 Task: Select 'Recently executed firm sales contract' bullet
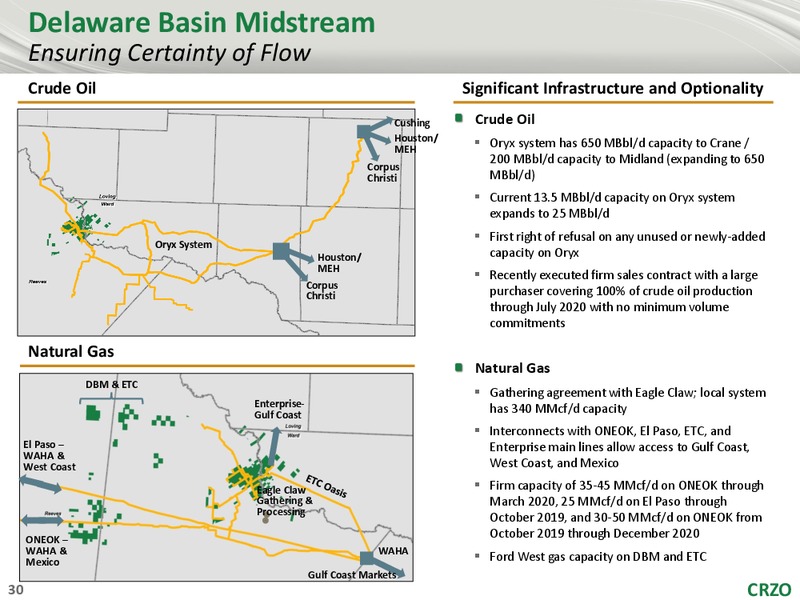click(623, 299)
